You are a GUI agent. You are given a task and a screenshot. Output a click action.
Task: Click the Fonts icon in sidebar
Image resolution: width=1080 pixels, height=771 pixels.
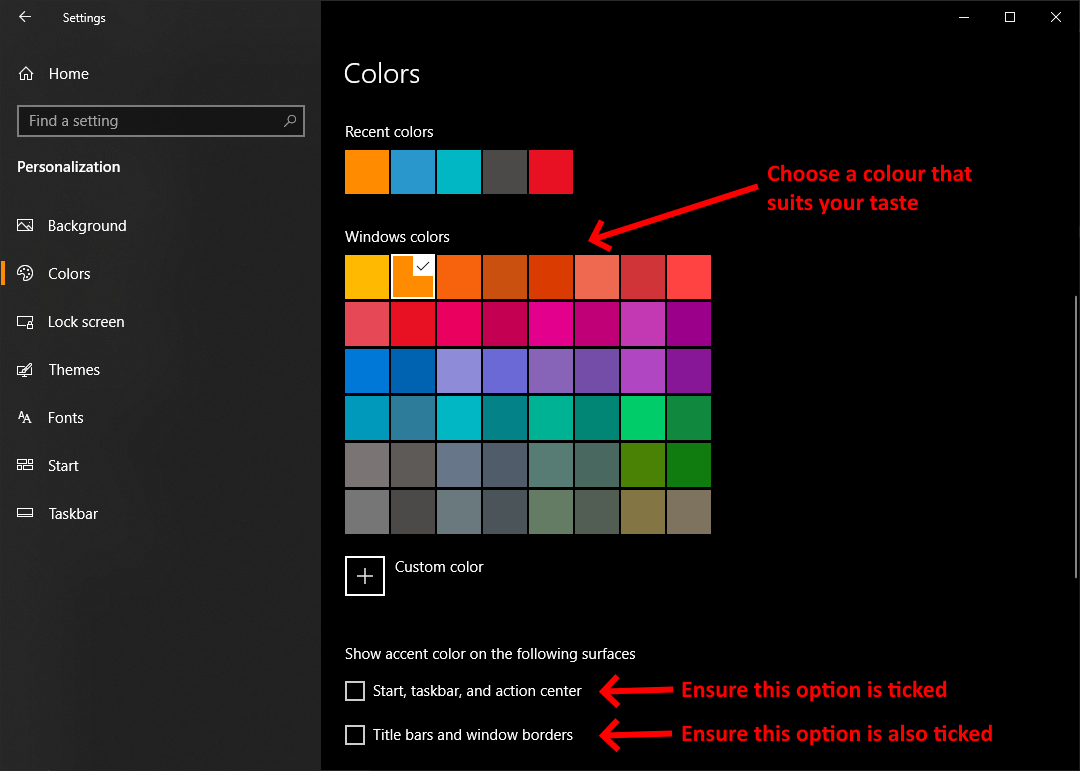click(x=25, y=418)
